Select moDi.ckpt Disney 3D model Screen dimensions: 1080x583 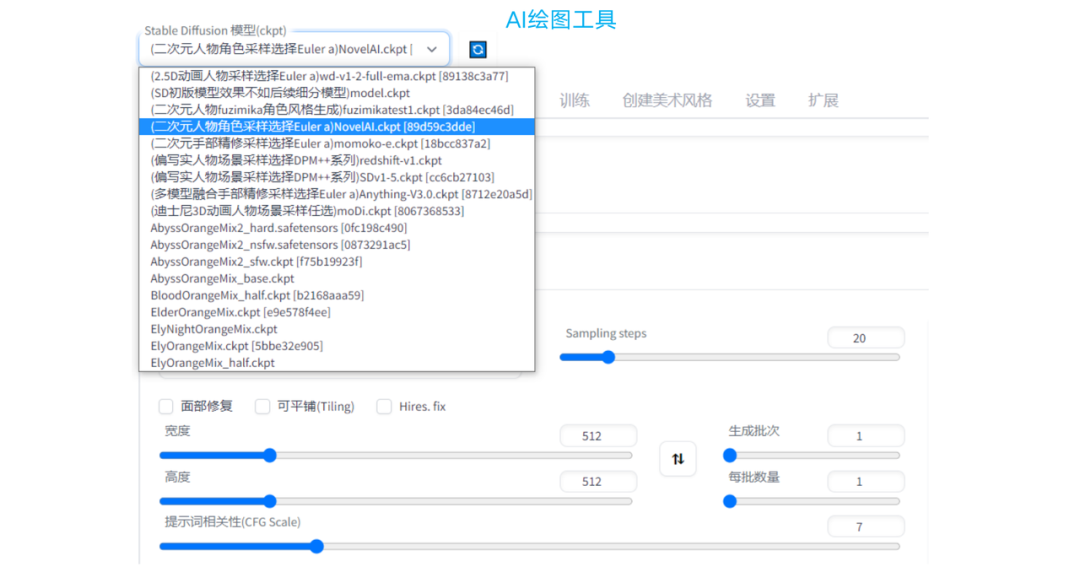click(337, 211)
